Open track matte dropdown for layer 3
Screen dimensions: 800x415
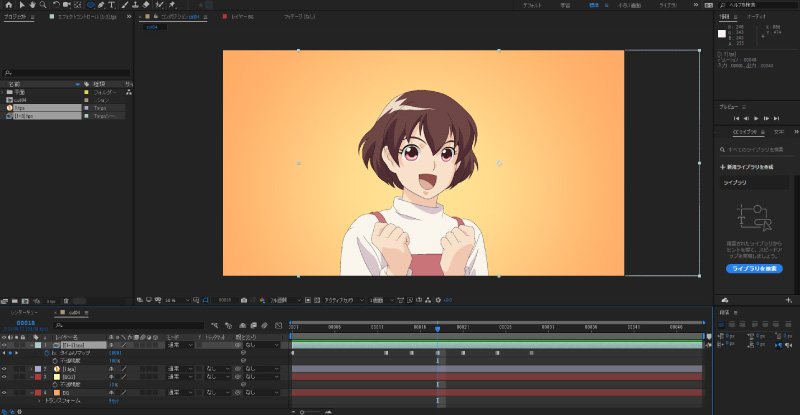coord(217,377)
